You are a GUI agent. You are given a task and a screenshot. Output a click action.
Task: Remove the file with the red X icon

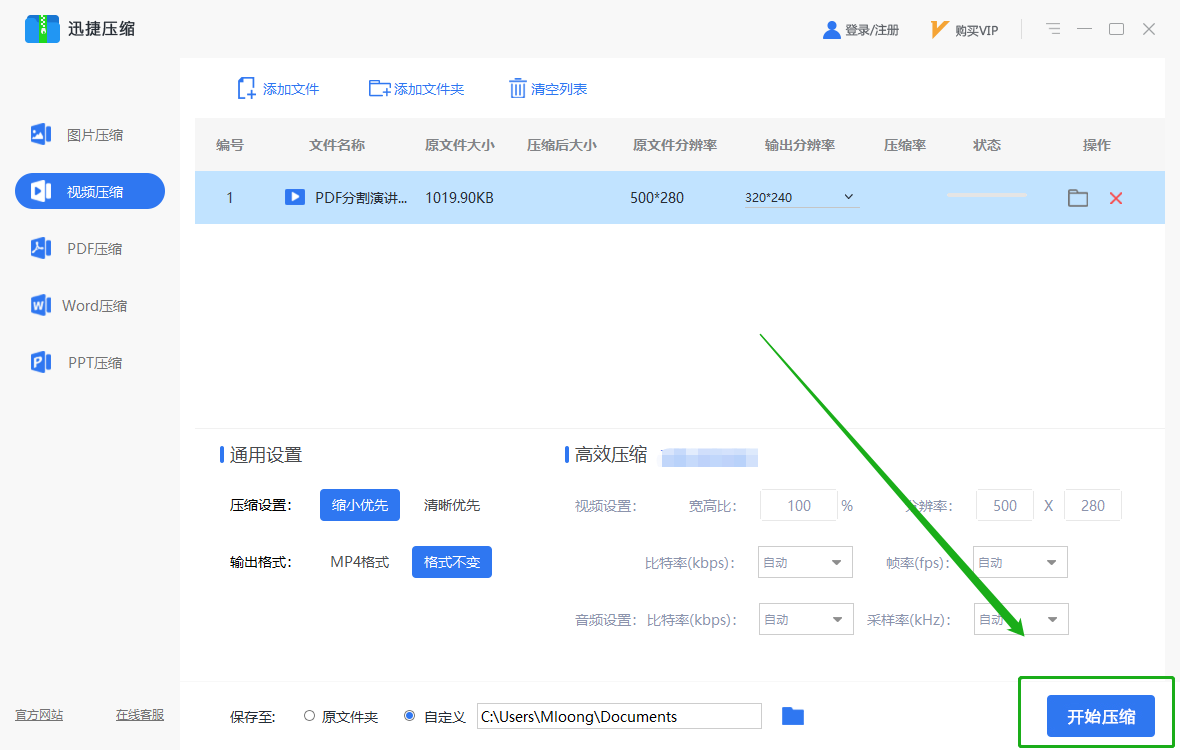coord(1116,198)
